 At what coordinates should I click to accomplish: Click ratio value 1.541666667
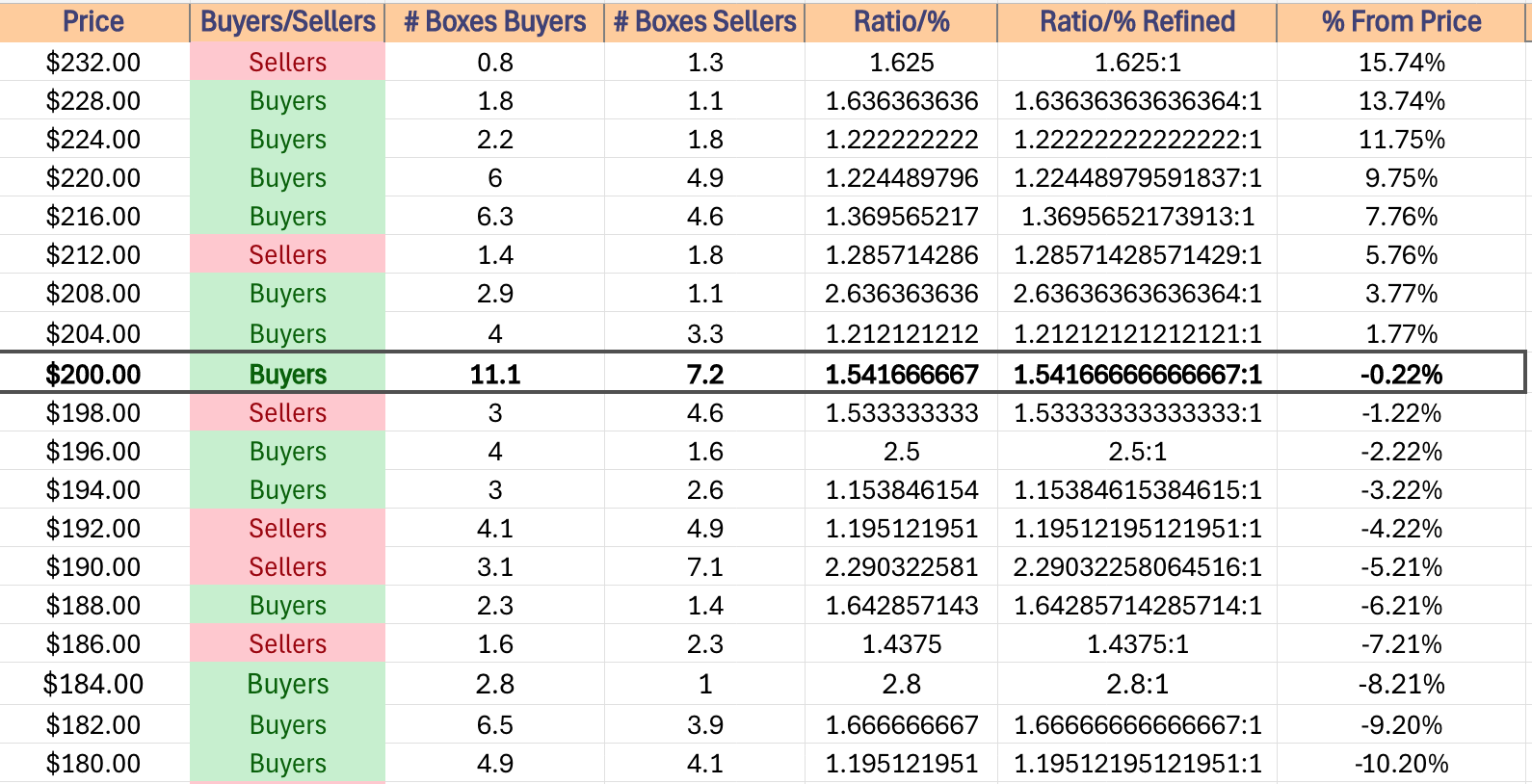[901, 374]
